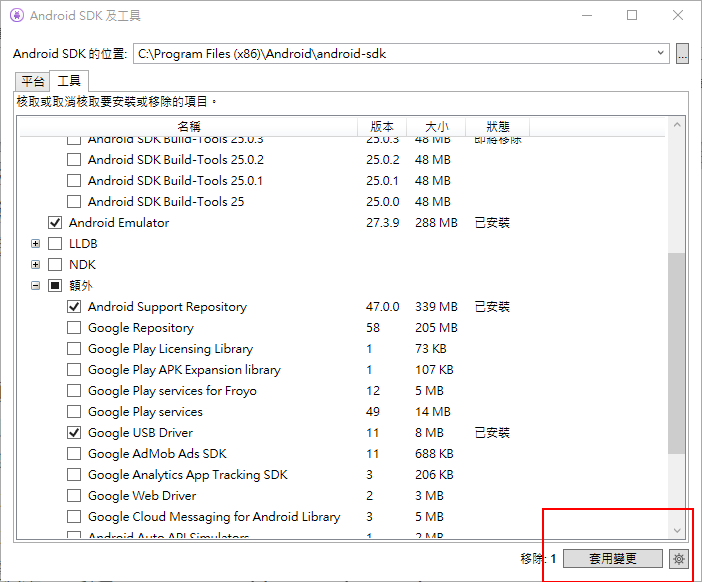The width and height of the screenshot is (702, 582).
Task: Check the Google Web Driver checkbox
Action: pyautogui.click(x=74, y=496)
